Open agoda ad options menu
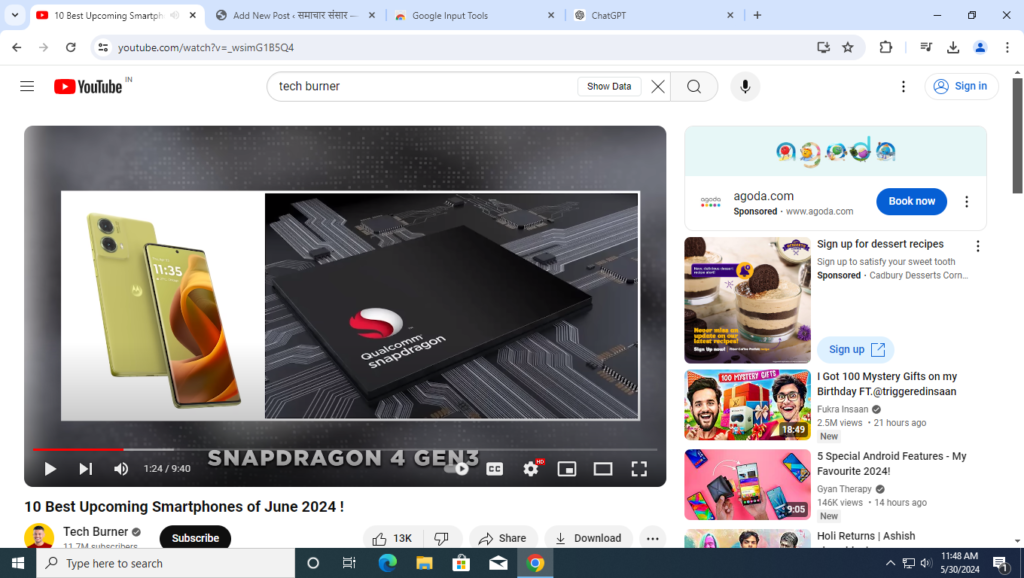Viewport: 1024px width, 578px height. pos(967,202)
